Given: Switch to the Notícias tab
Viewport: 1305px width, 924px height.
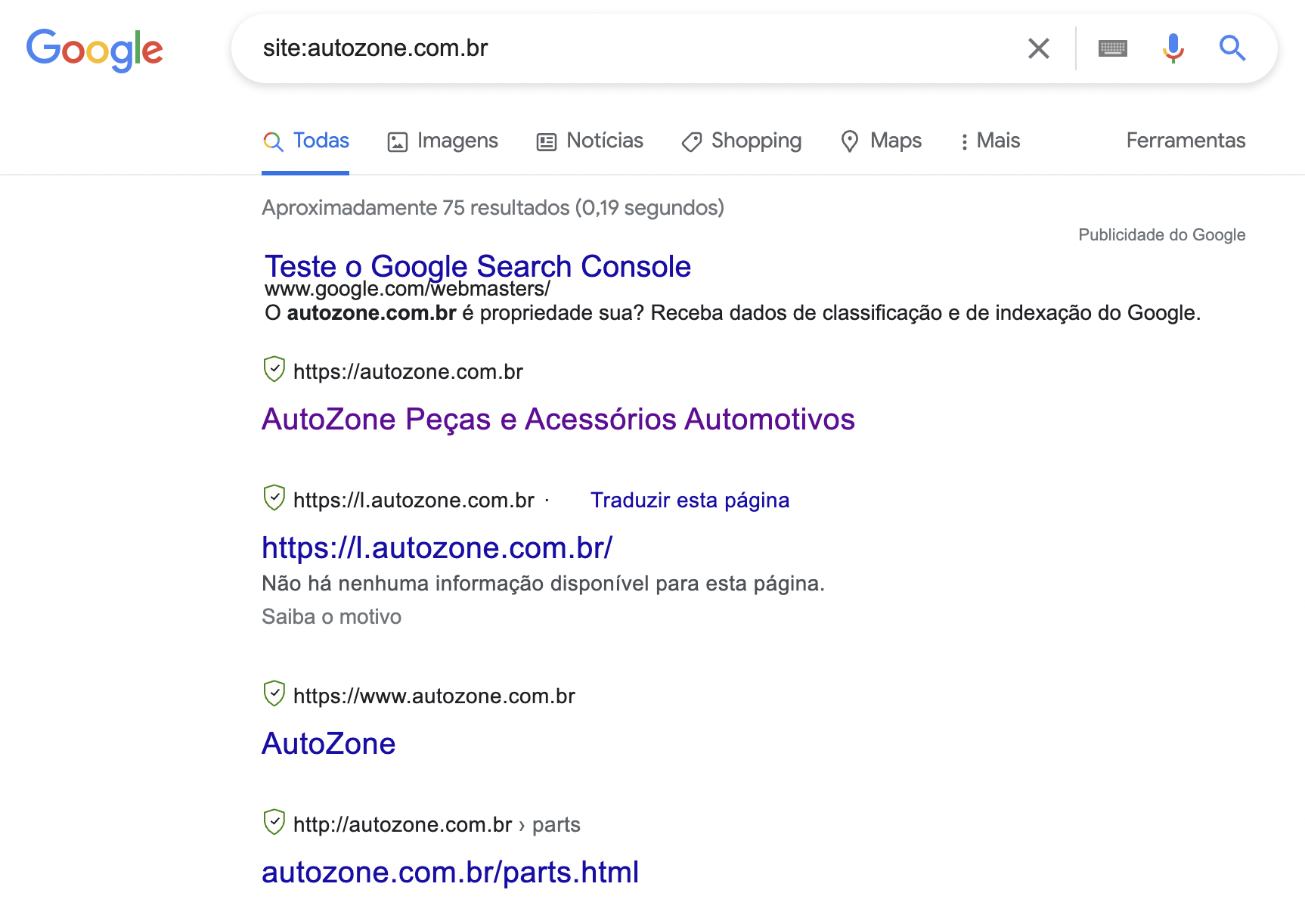Looking at the screenshot, I should (x=590, y=141).
